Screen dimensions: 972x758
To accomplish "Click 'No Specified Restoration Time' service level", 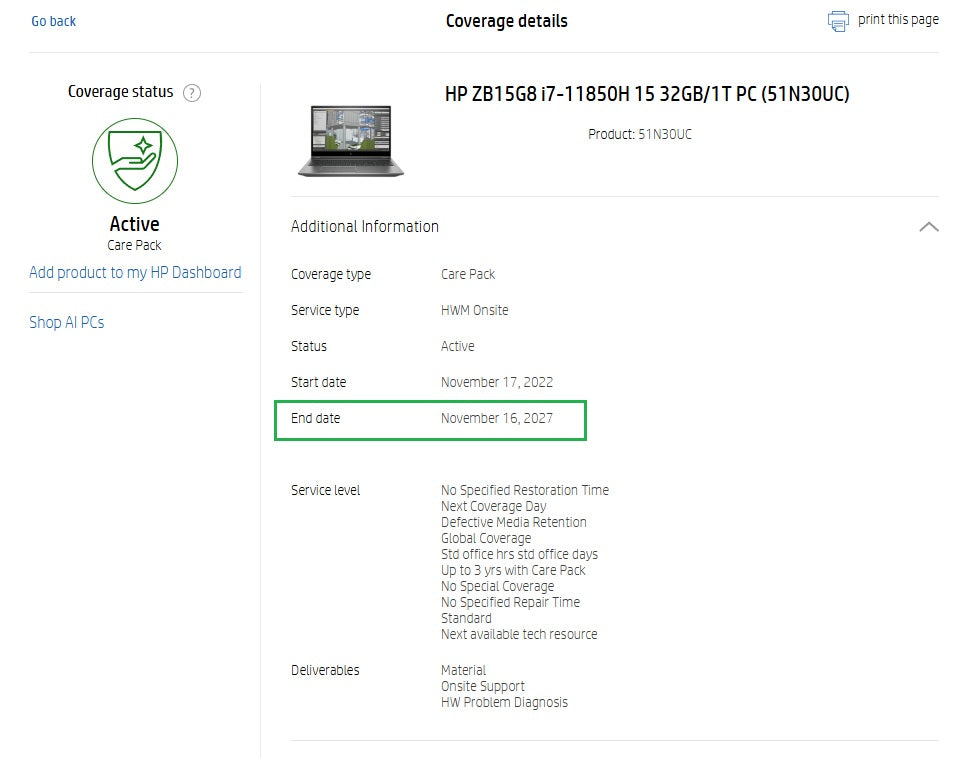I will click(525, 490).
